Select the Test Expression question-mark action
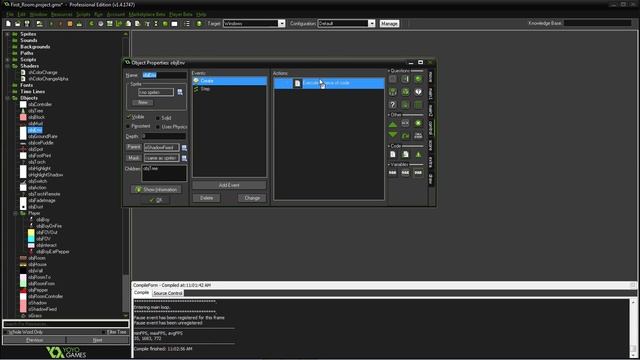Viewport: 640px width, 360px height. coord(393,105)
